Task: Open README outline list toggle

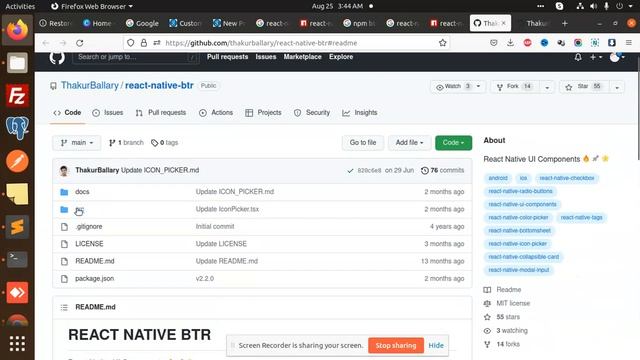Action: [x=64, y=307]
